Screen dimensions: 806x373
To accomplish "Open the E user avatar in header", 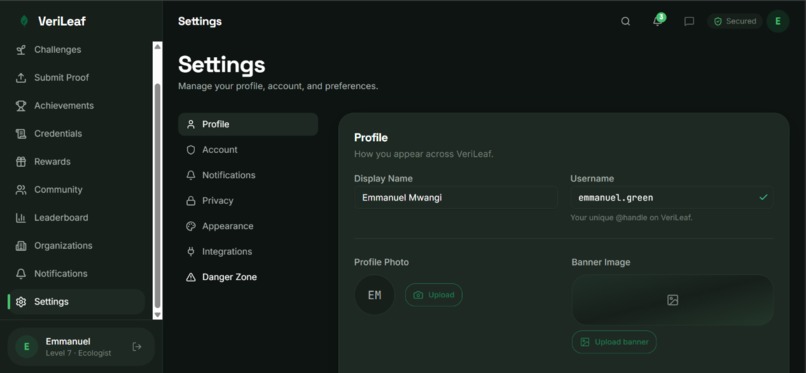I will pos(778,22).
